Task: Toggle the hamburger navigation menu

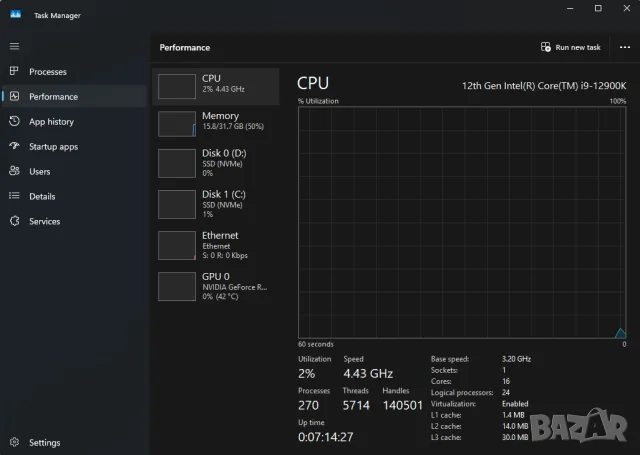Action: [x=14, y=46]
